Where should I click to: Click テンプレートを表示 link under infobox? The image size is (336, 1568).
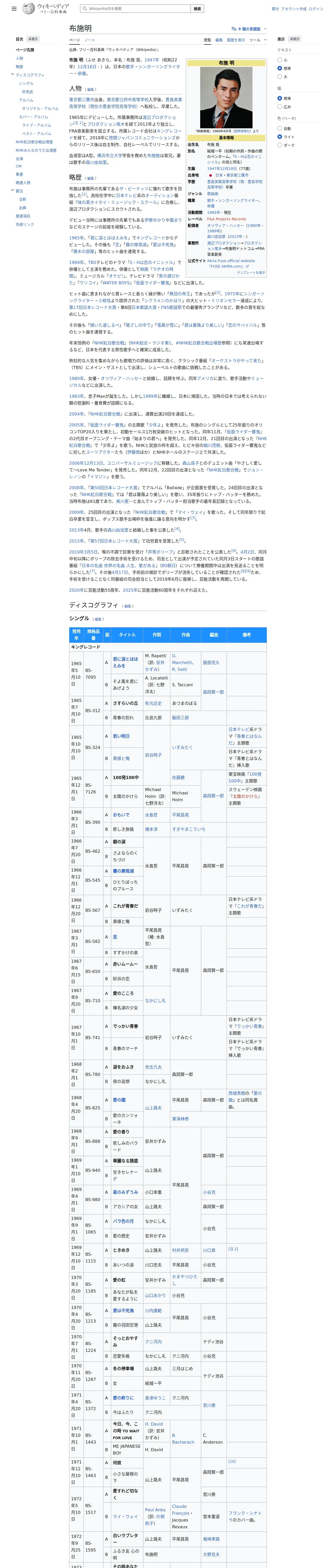click(251, 273)
